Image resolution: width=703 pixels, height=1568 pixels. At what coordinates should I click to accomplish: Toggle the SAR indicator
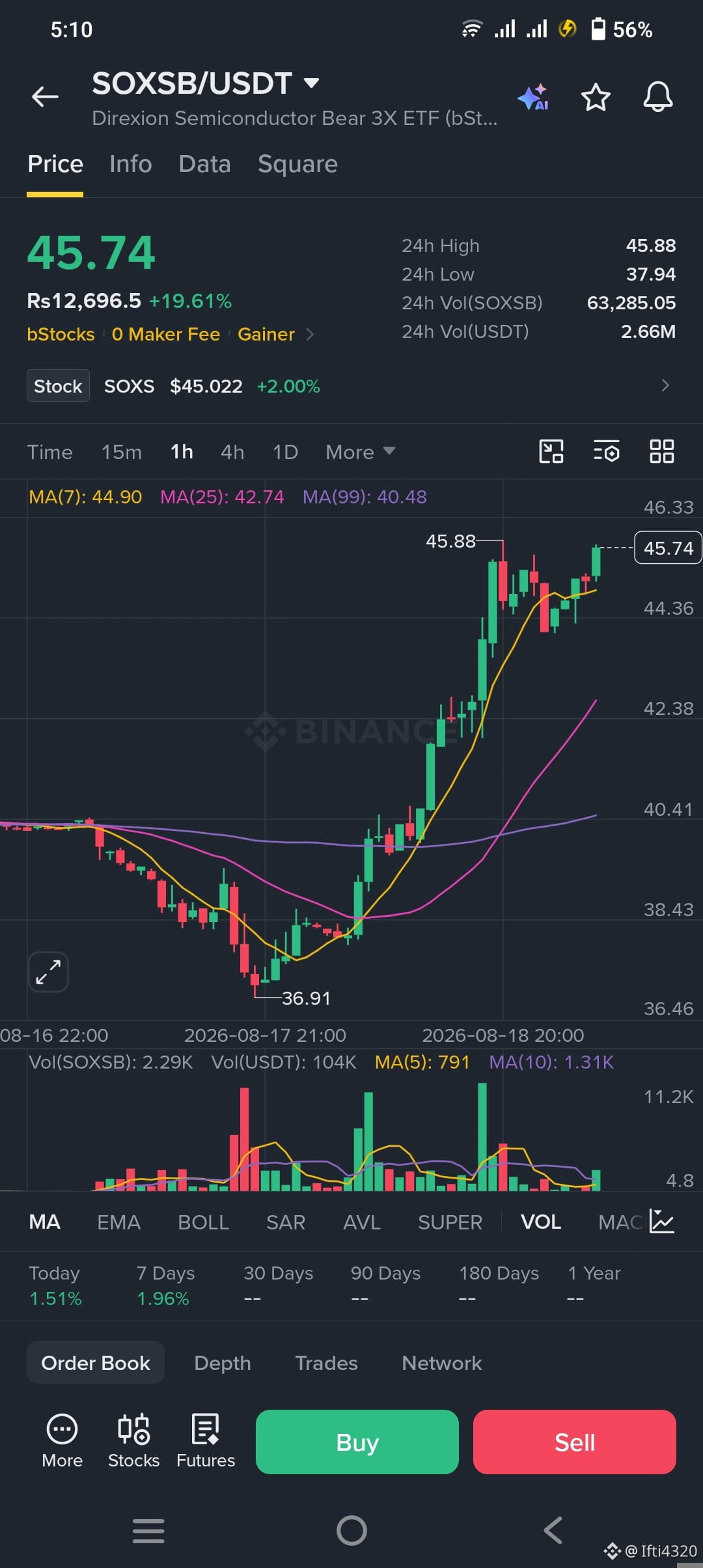[x=286, y=1222]
